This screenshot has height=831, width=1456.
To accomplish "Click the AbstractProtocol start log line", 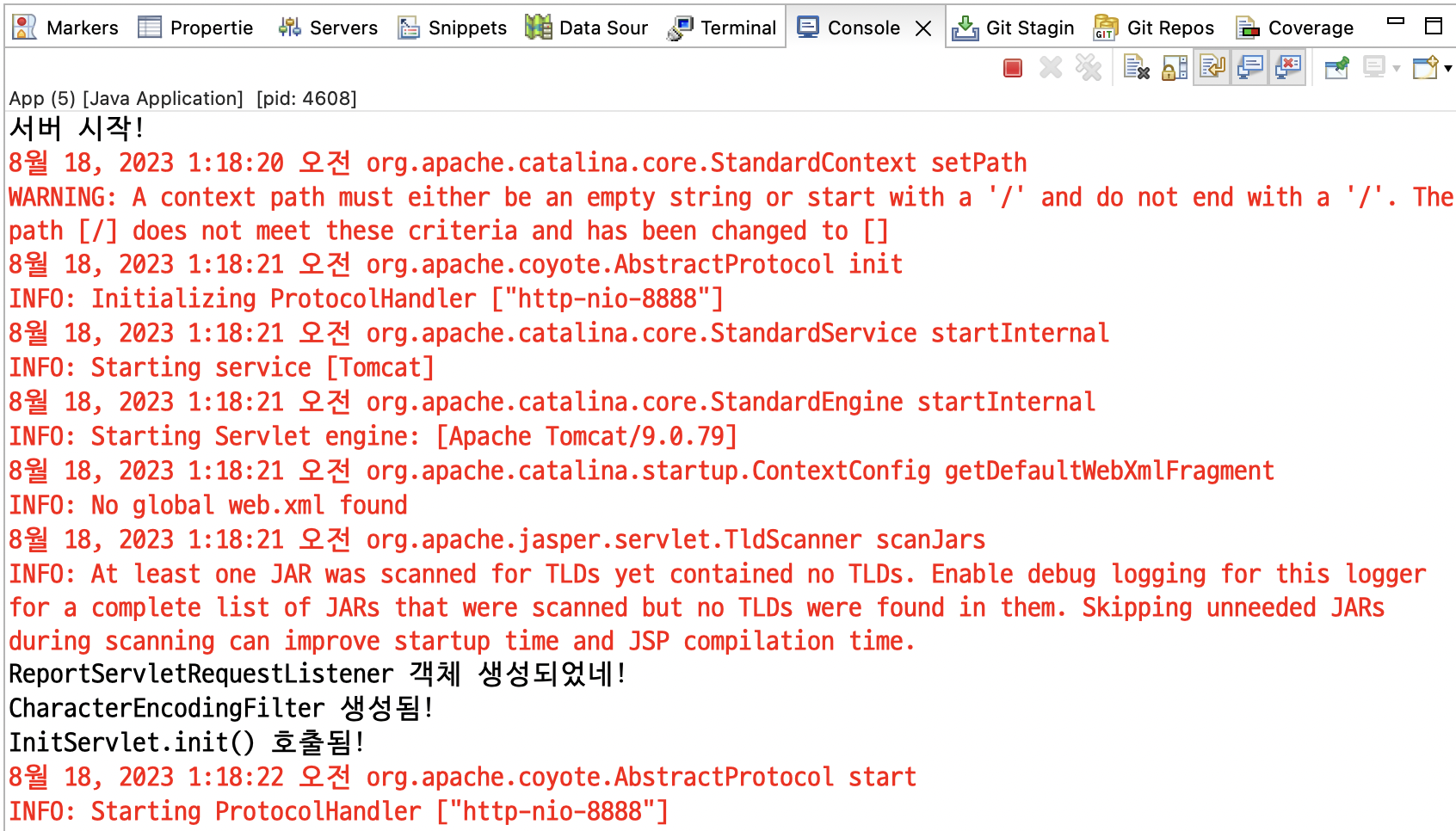I will (x=463, y=777).
